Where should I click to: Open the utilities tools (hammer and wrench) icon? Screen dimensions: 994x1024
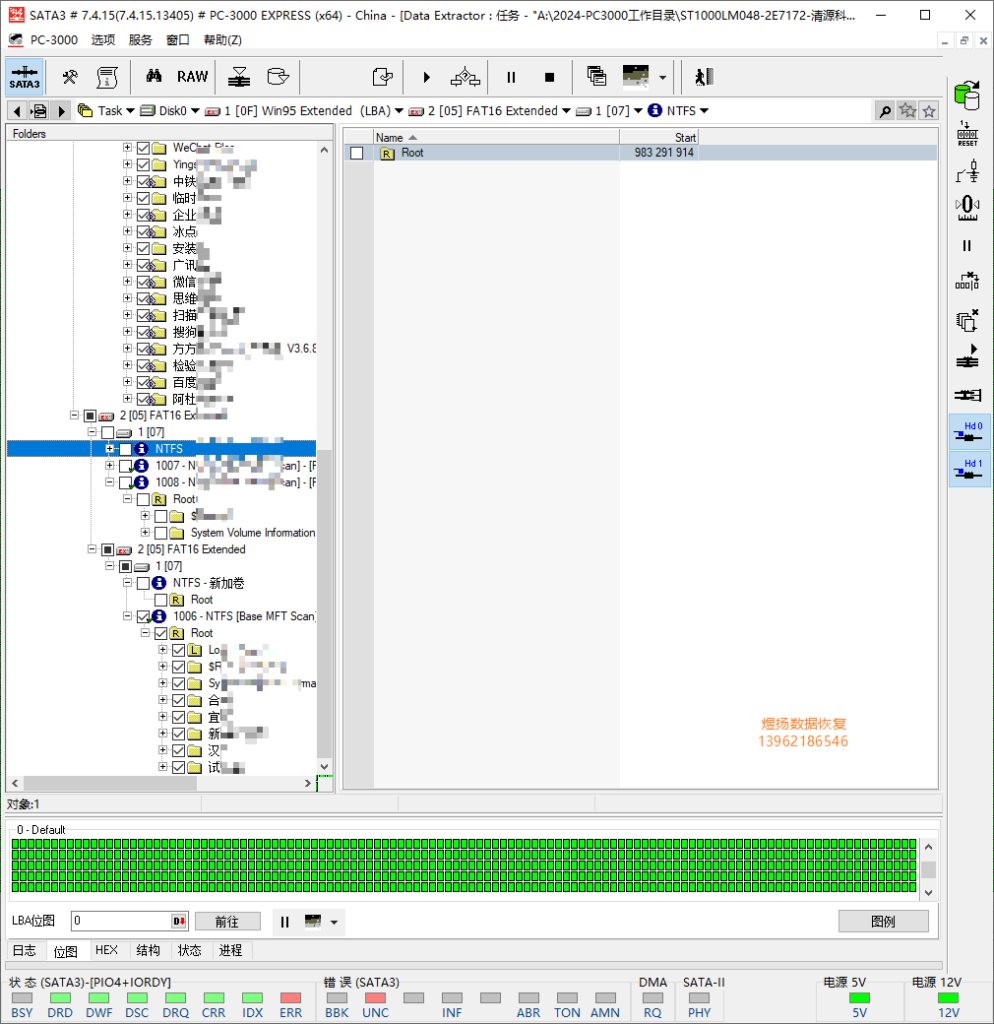pyautogui.click(x=69, y=77)
